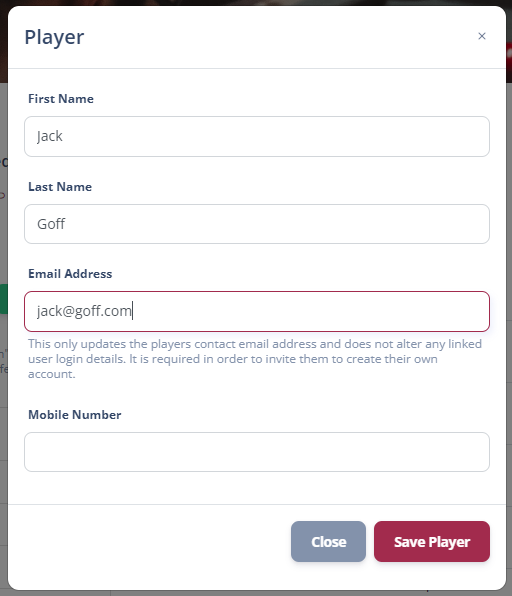Click the Mobile Number label

tap(75, 415)
